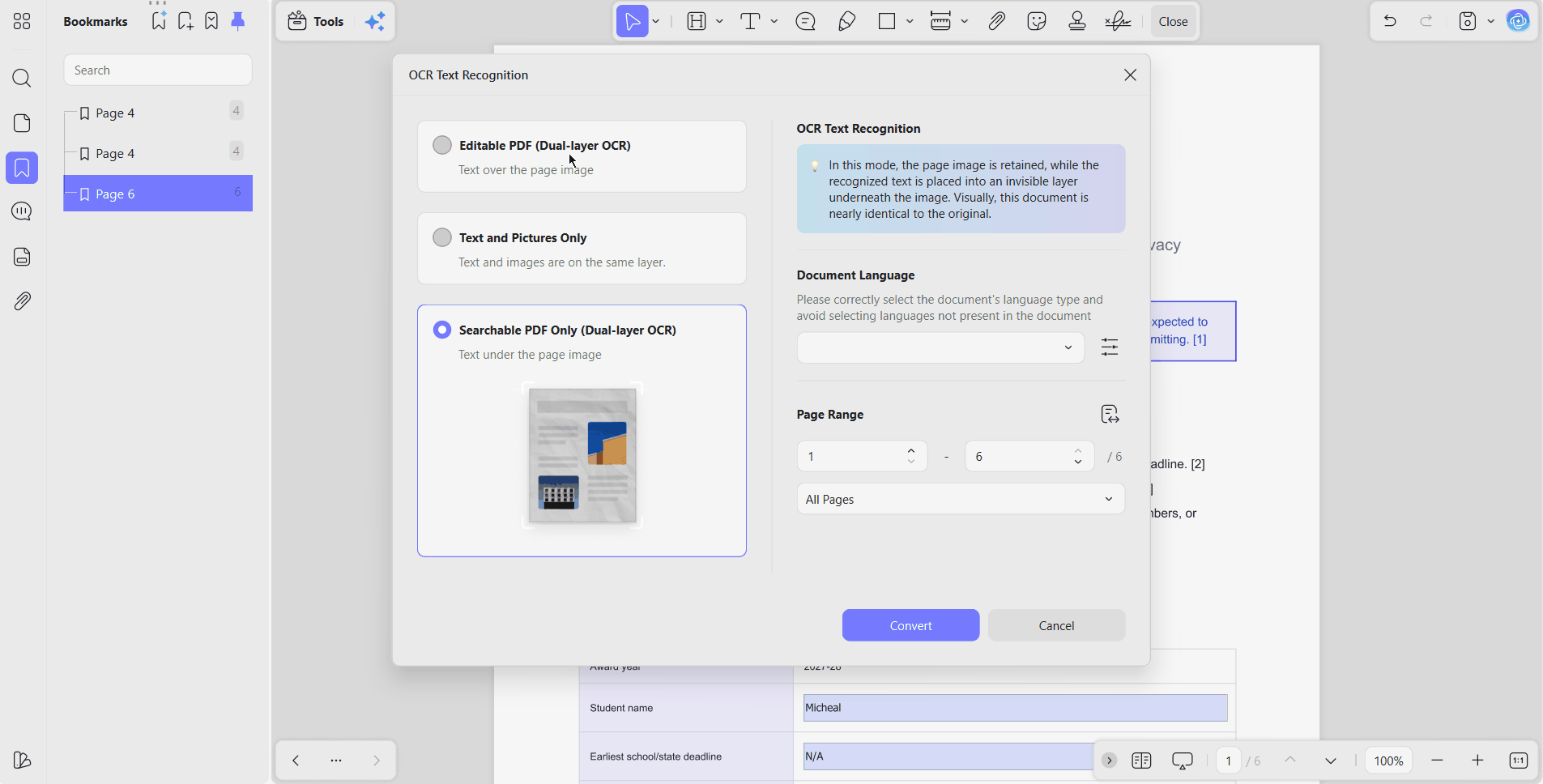
Task: Click the attach file paperclip tool
Action: coord(997,21)
